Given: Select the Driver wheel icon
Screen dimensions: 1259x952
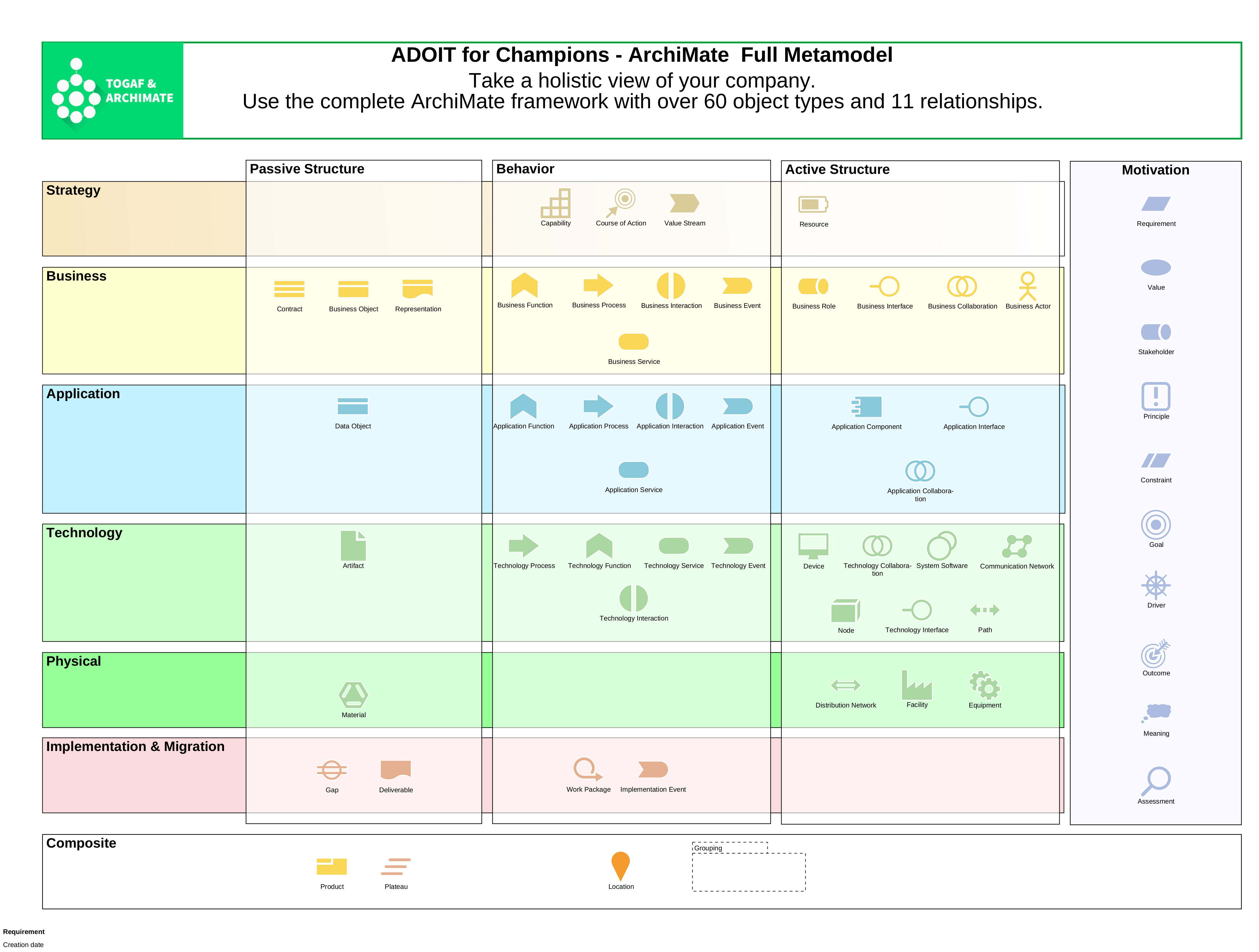Looking at the screenshot, I should click(x=1155, y=585).
